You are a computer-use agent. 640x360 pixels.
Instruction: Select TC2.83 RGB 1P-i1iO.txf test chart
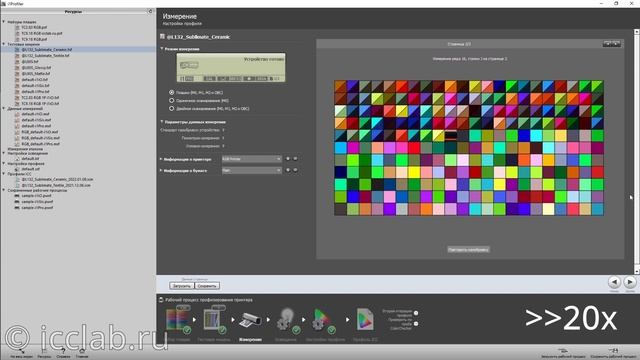[40, 98]
